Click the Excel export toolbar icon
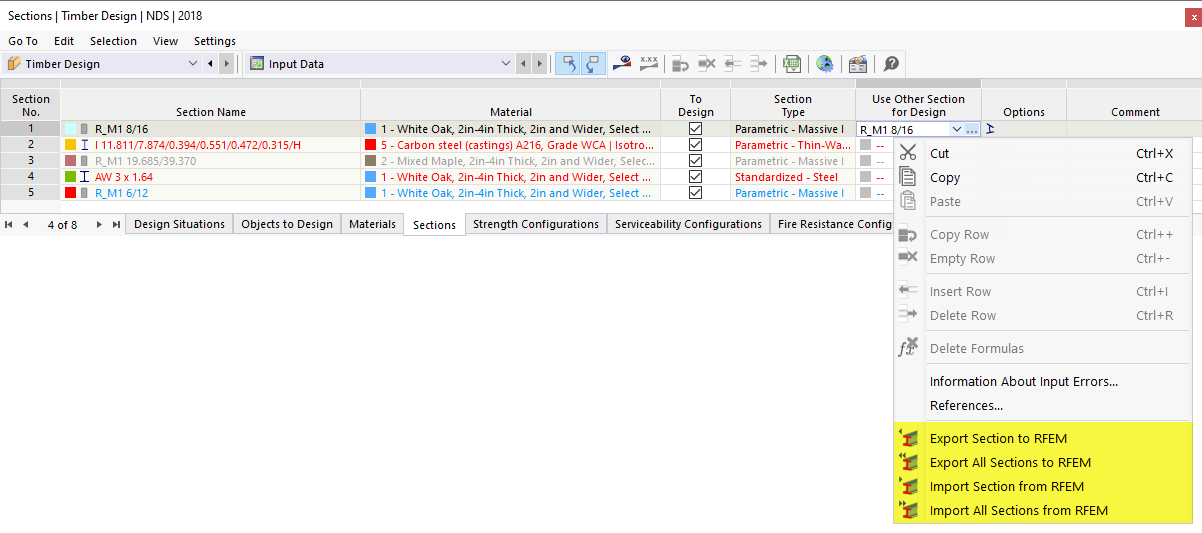 pos(792,64)
